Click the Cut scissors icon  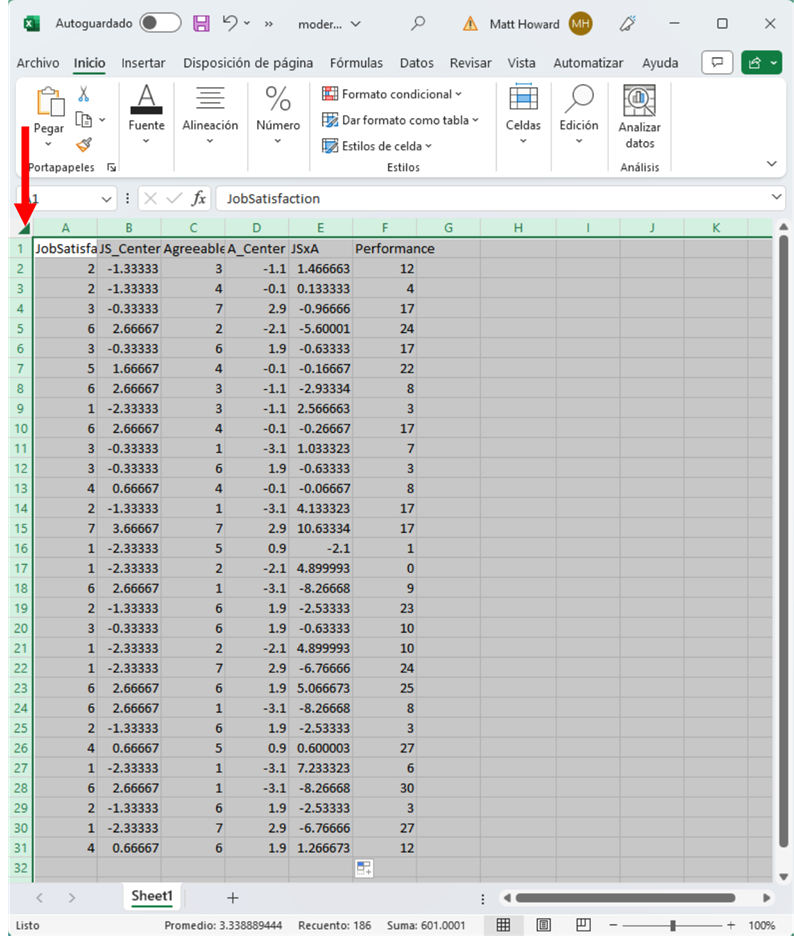point(84,94)
